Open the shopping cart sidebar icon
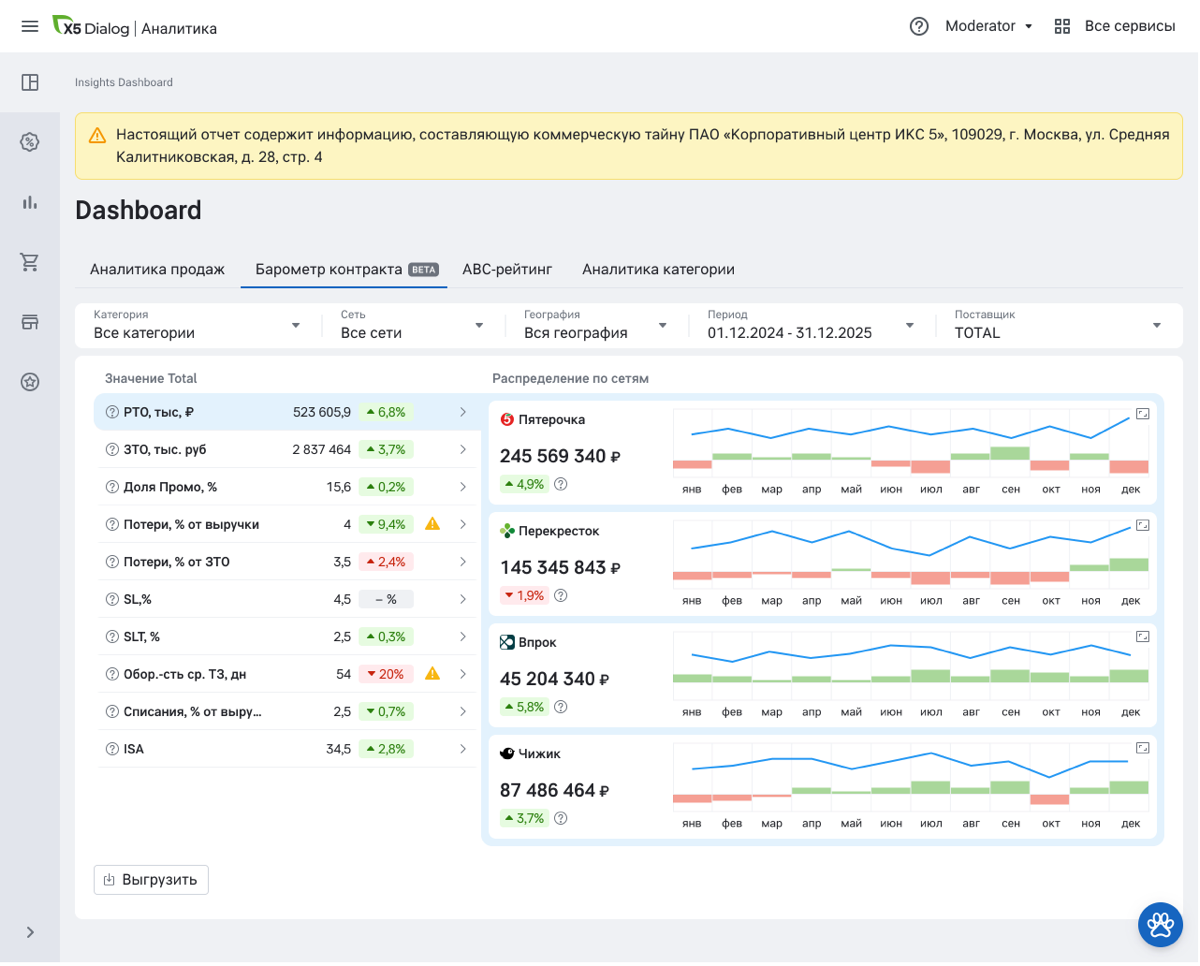 click(x=30, y=262)
